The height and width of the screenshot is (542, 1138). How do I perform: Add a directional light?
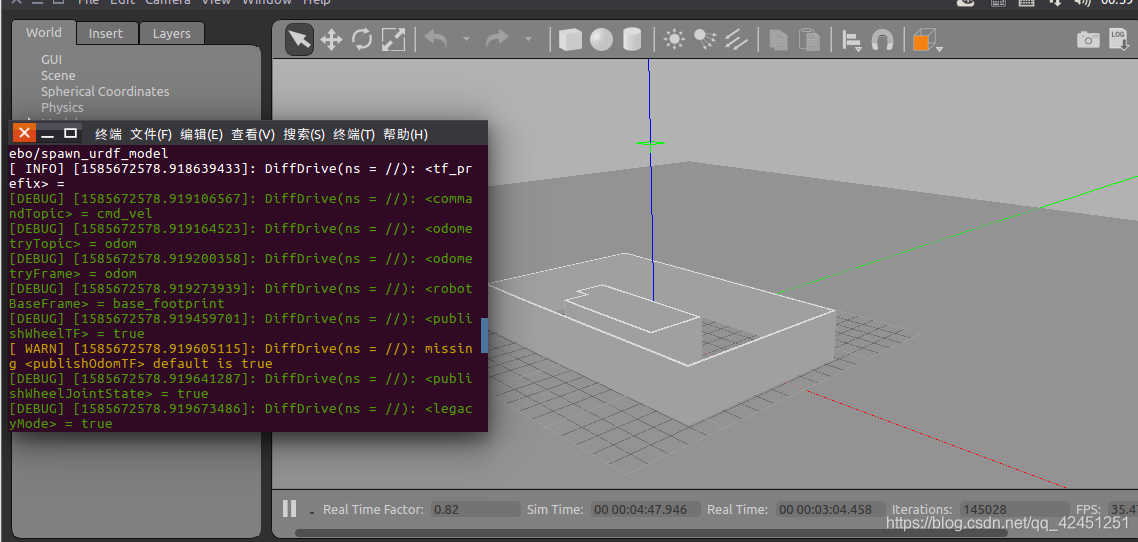pos(736,39)
